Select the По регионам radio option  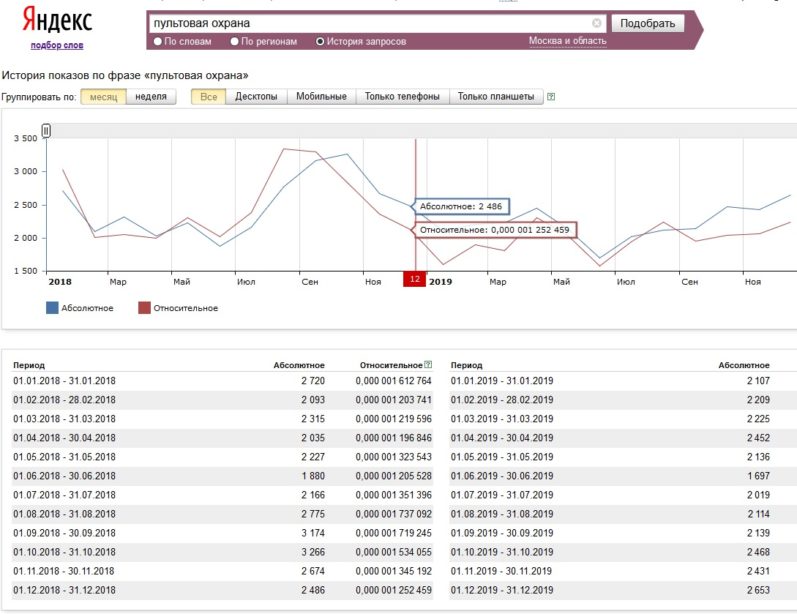234,42
